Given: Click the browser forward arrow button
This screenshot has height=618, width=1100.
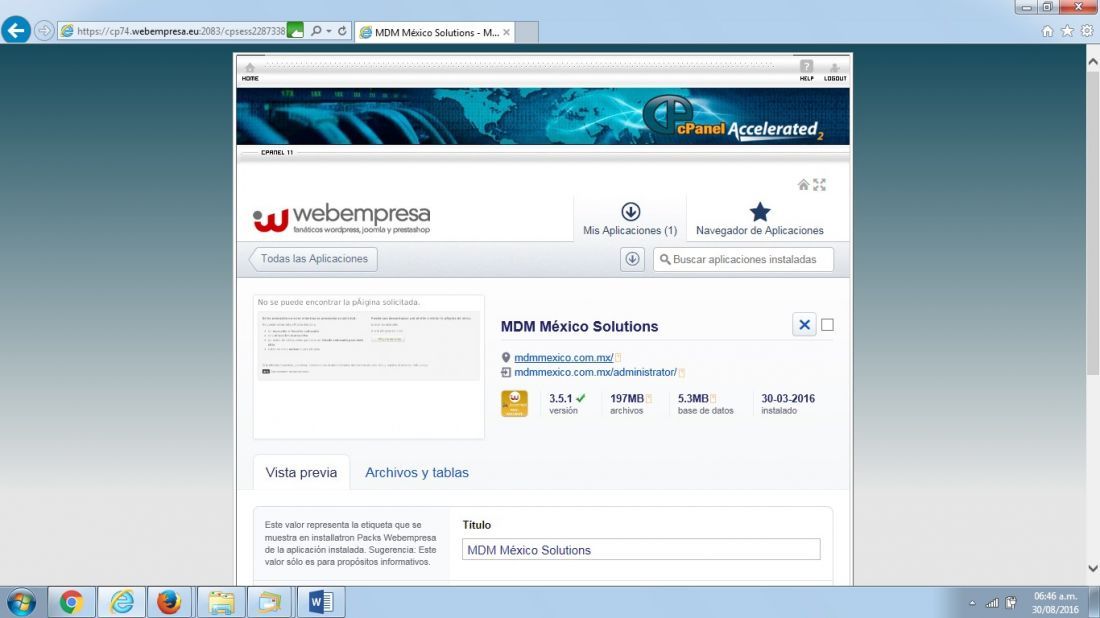Looking at the screenshot, I should pos(43,31).
